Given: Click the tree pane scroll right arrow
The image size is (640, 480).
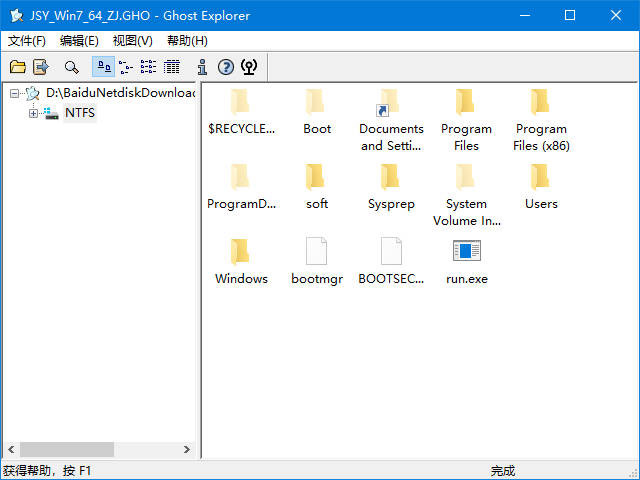Looking at the screenshot, I should coord(187,449).
